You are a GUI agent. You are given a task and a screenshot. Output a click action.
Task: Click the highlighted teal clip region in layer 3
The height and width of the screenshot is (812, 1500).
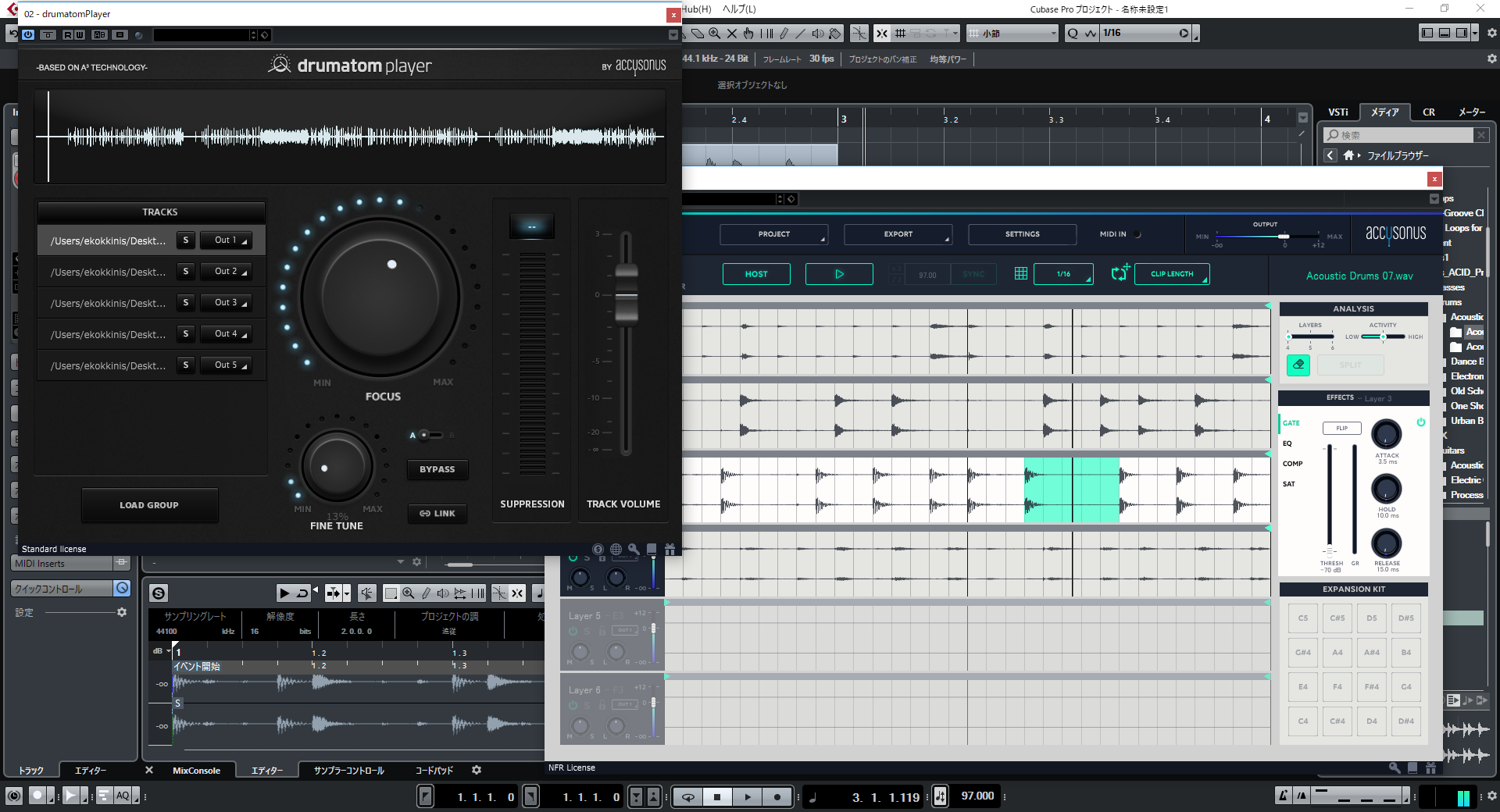pos(1071,490)
